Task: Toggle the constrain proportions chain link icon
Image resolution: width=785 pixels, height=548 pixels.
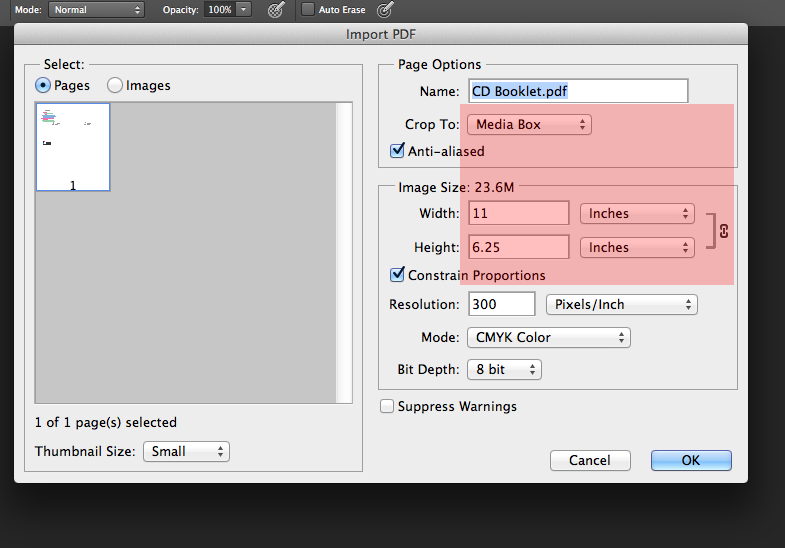Action: pyautogui.click(x=724, y=231)
